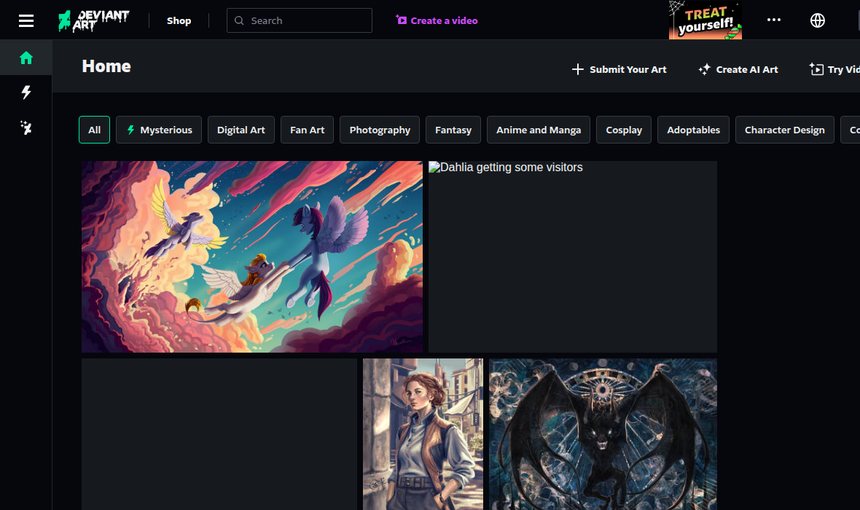
Task: Open the flying pegasus ponies artwork
Action: click(x=252, y=257)
